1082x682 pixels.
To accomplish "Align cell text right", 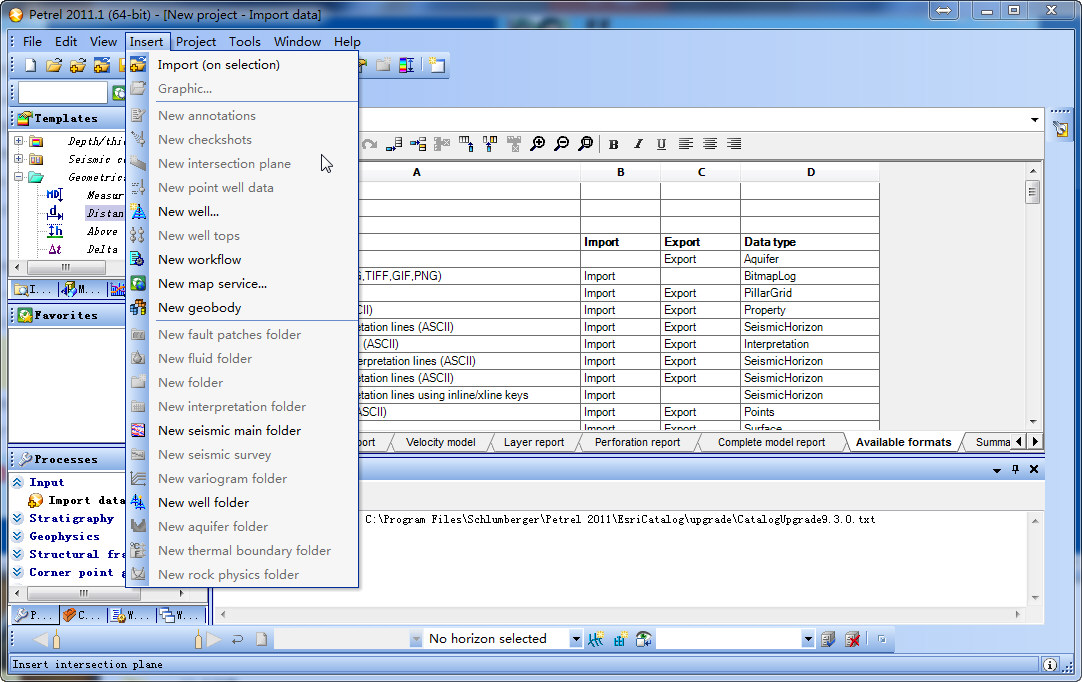I will pyautogui.click(x=734, y=144).
